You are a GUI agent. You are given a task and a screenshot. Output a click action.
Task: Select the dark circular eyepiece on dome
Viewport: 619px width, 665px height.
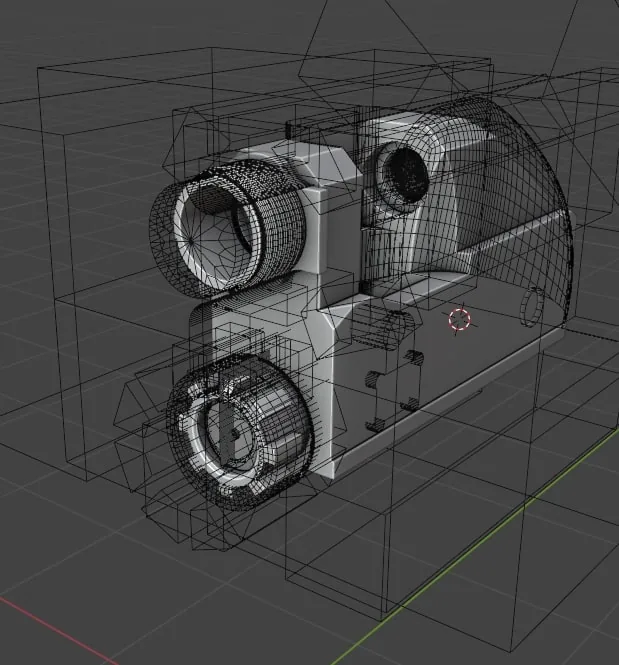[x=402, y=176]
